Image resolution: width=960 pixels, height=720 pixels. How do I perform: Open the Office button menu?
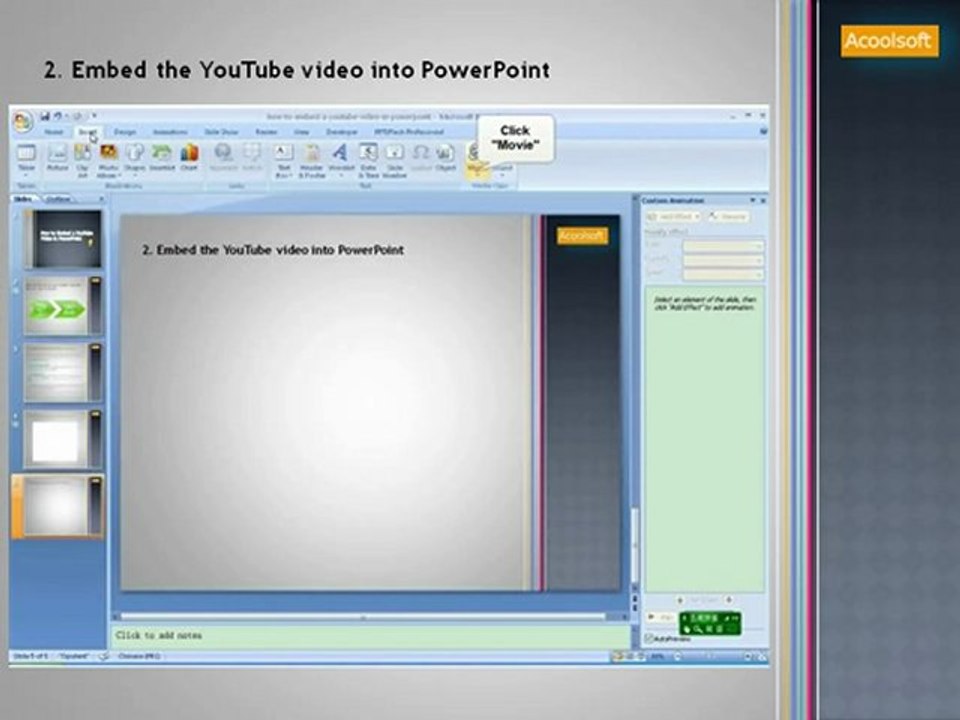coord(23,121)
